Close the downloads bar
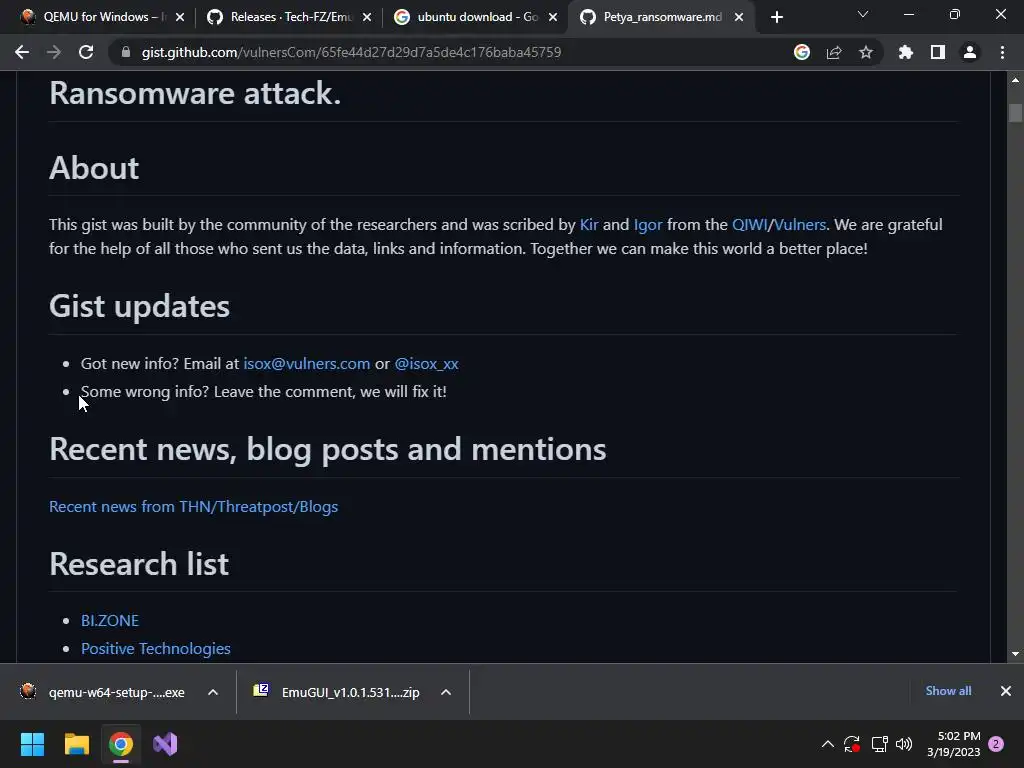This screenshot has width=1024, height=768. point(1006,691)
